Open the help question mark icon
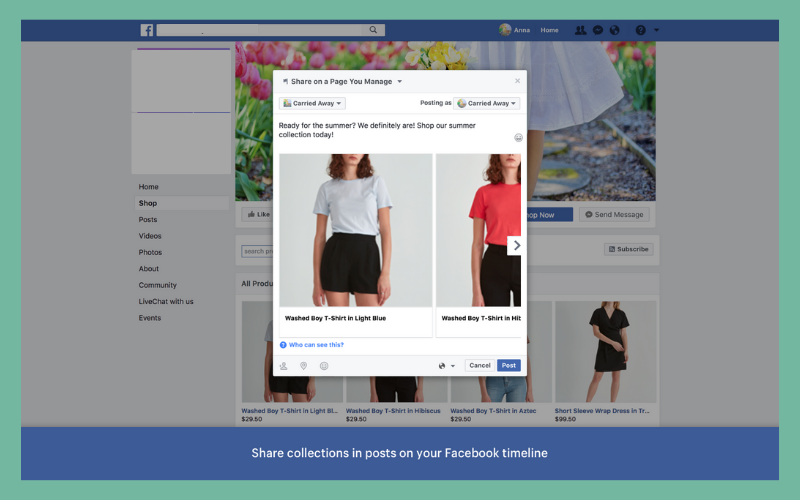 (x=640, y=30)
